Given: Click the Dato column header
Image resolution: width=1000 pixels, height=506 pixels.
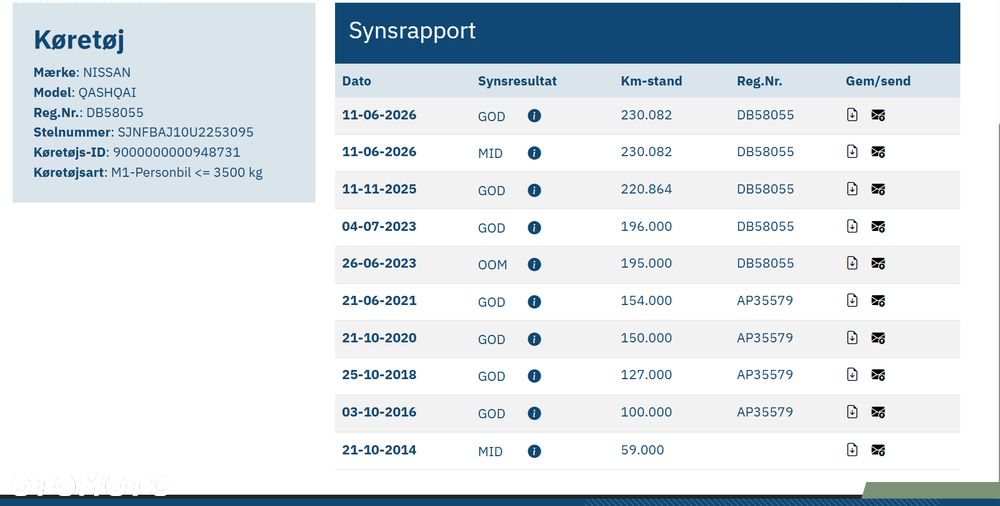Looking at the screenshot, I should pyautogui.click(x=357, y=81).
